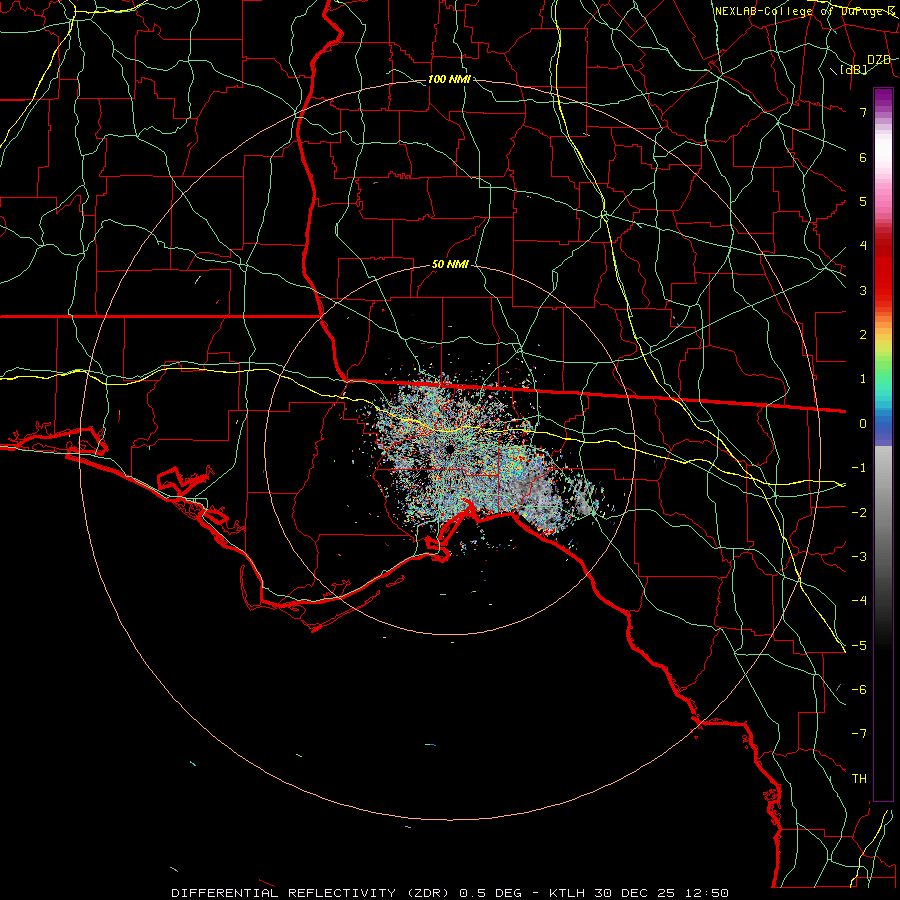Viewport: 900px width, 900px height.
Task: Click the -6 dB scale label
Action: click(859, 690)
